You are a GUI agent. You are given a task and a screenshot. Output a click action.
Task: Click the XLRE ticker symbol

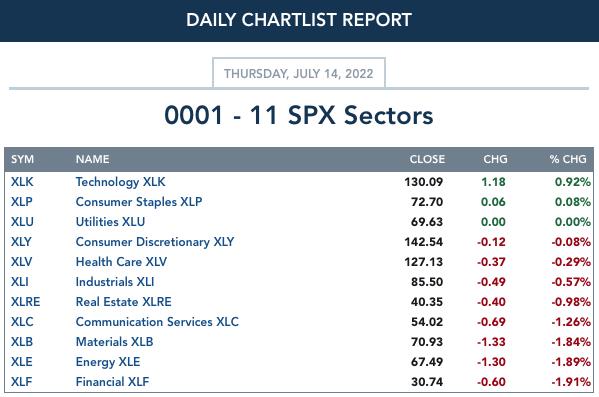tap(25, 302)
